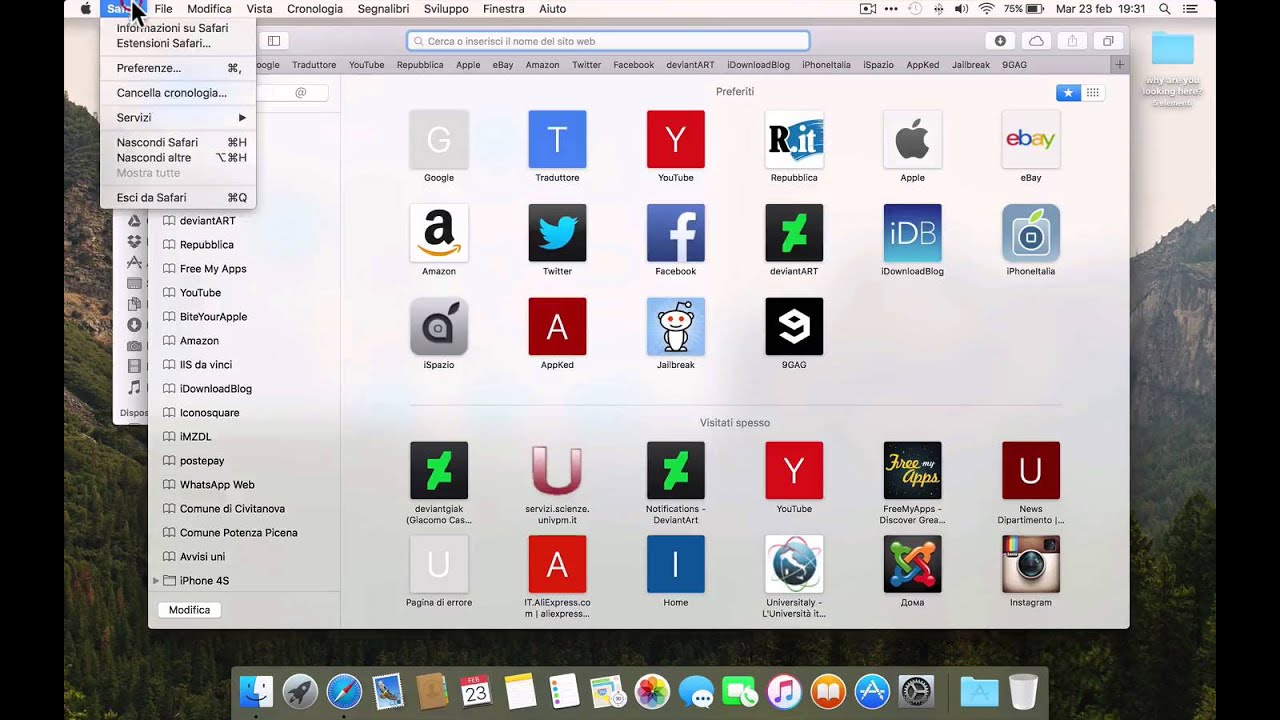Choose Nascondi altre

coord(178,158)
